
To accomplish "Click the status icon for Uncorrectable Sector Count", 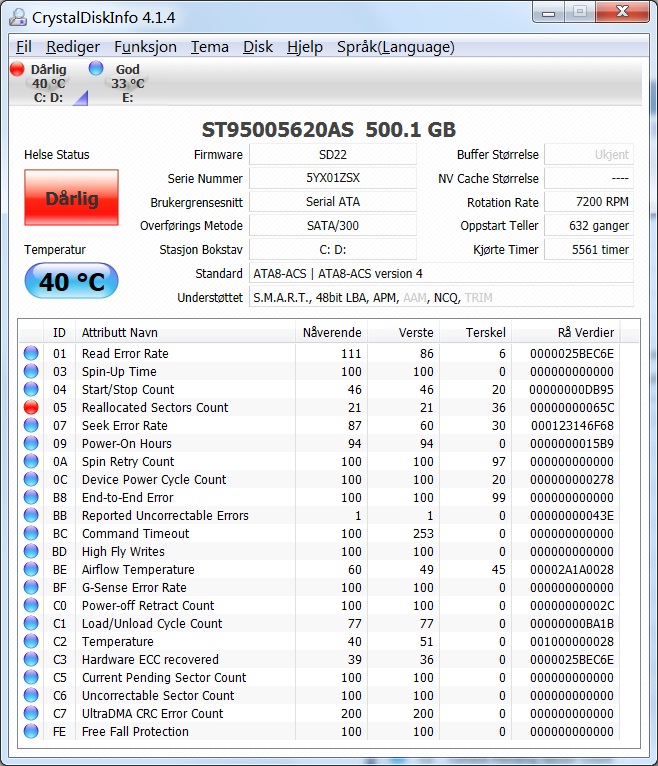I will [x=31, y=696].
